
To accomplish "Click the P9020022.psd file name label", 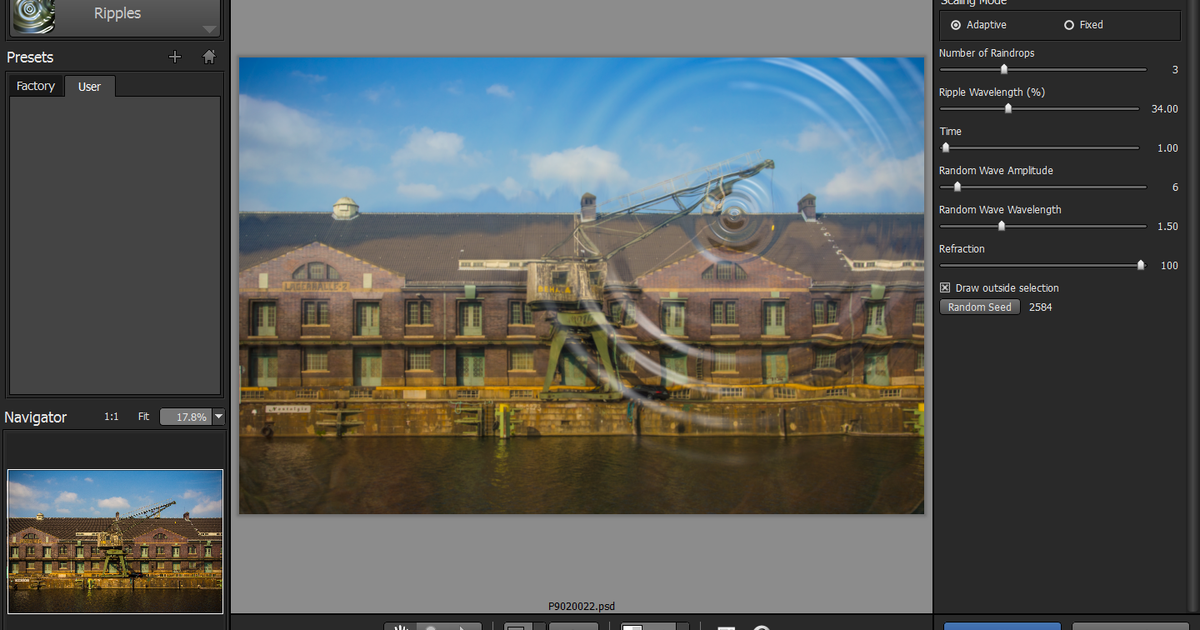I will [x=581, y=606].
